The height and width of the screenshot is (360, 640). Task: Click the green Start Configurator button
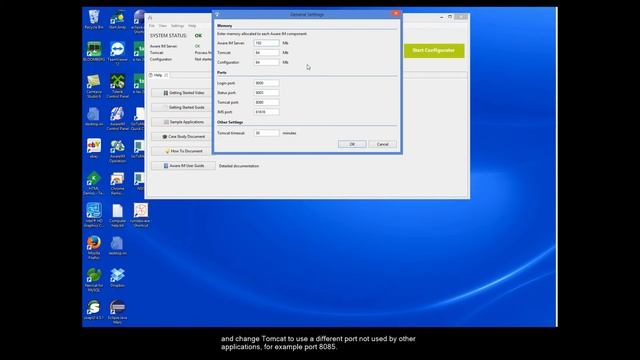pyautogui.click(x=434, y=51)
